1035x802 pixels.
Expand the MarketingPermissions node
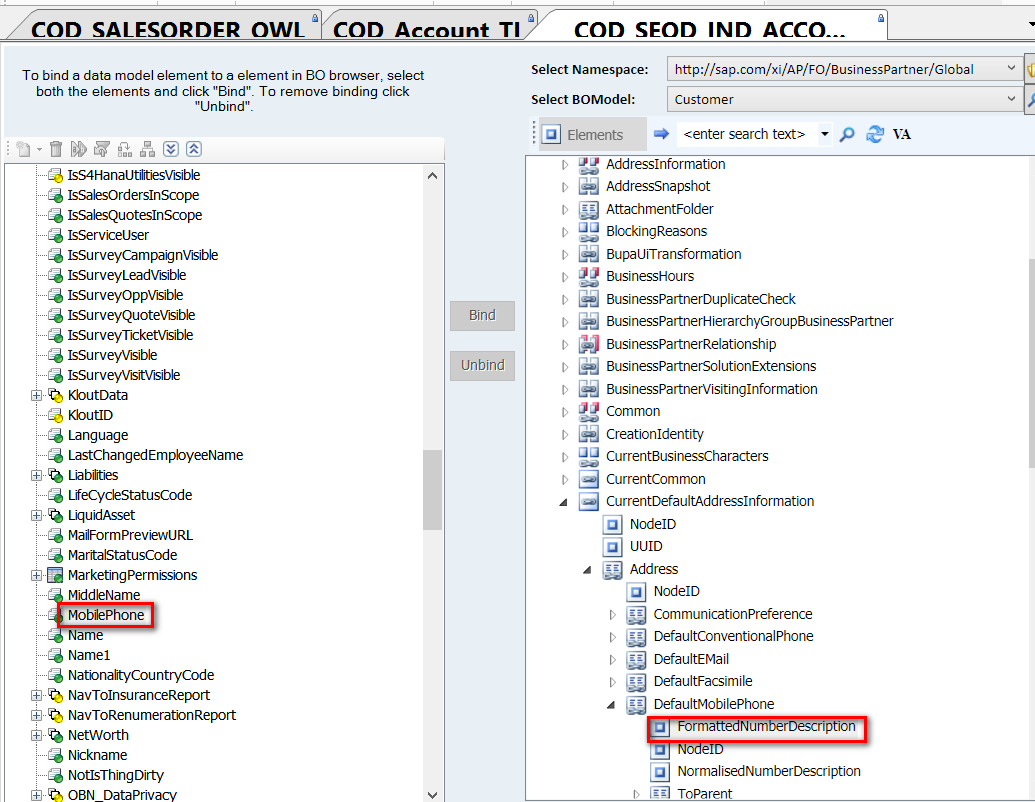coord(36,576)
